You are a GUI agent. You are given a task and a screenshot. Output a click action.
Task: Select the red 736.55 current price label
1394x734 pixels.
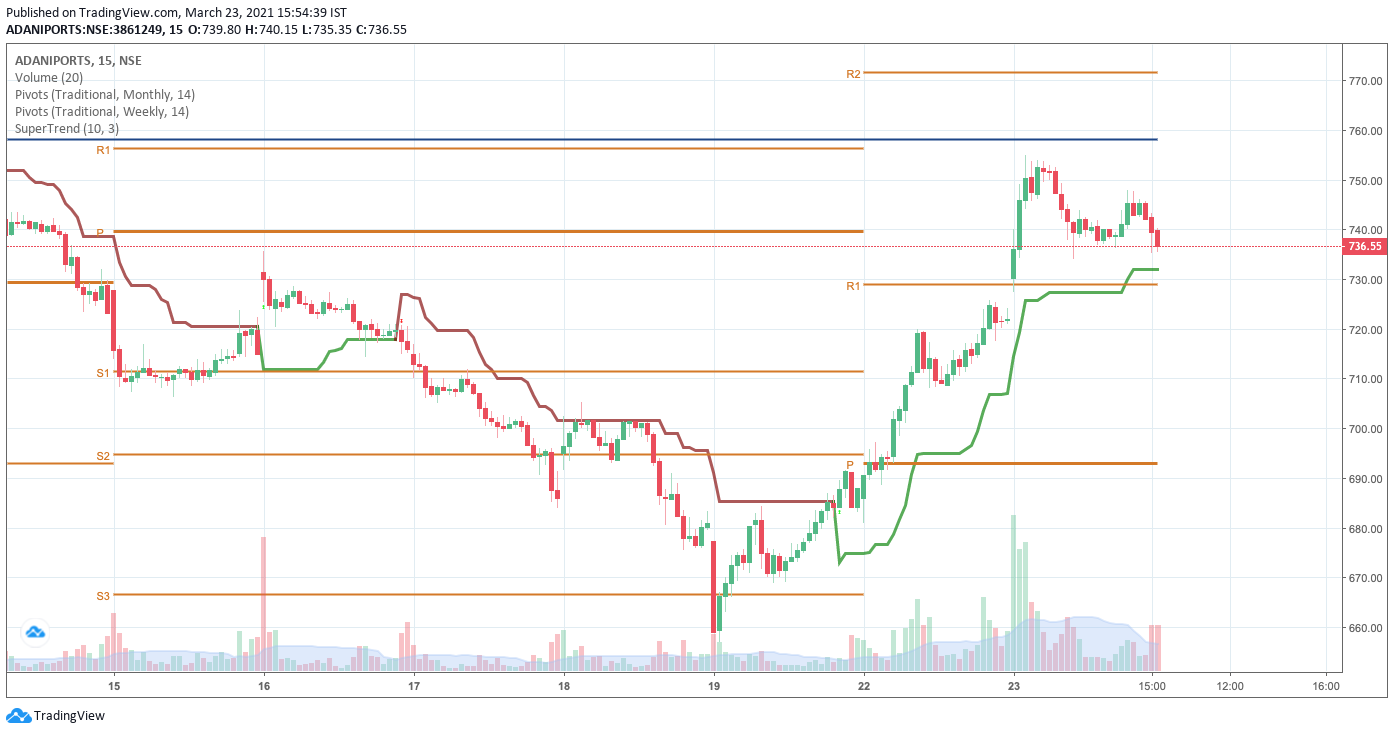pyautogui.click(x=1366, y=246)
